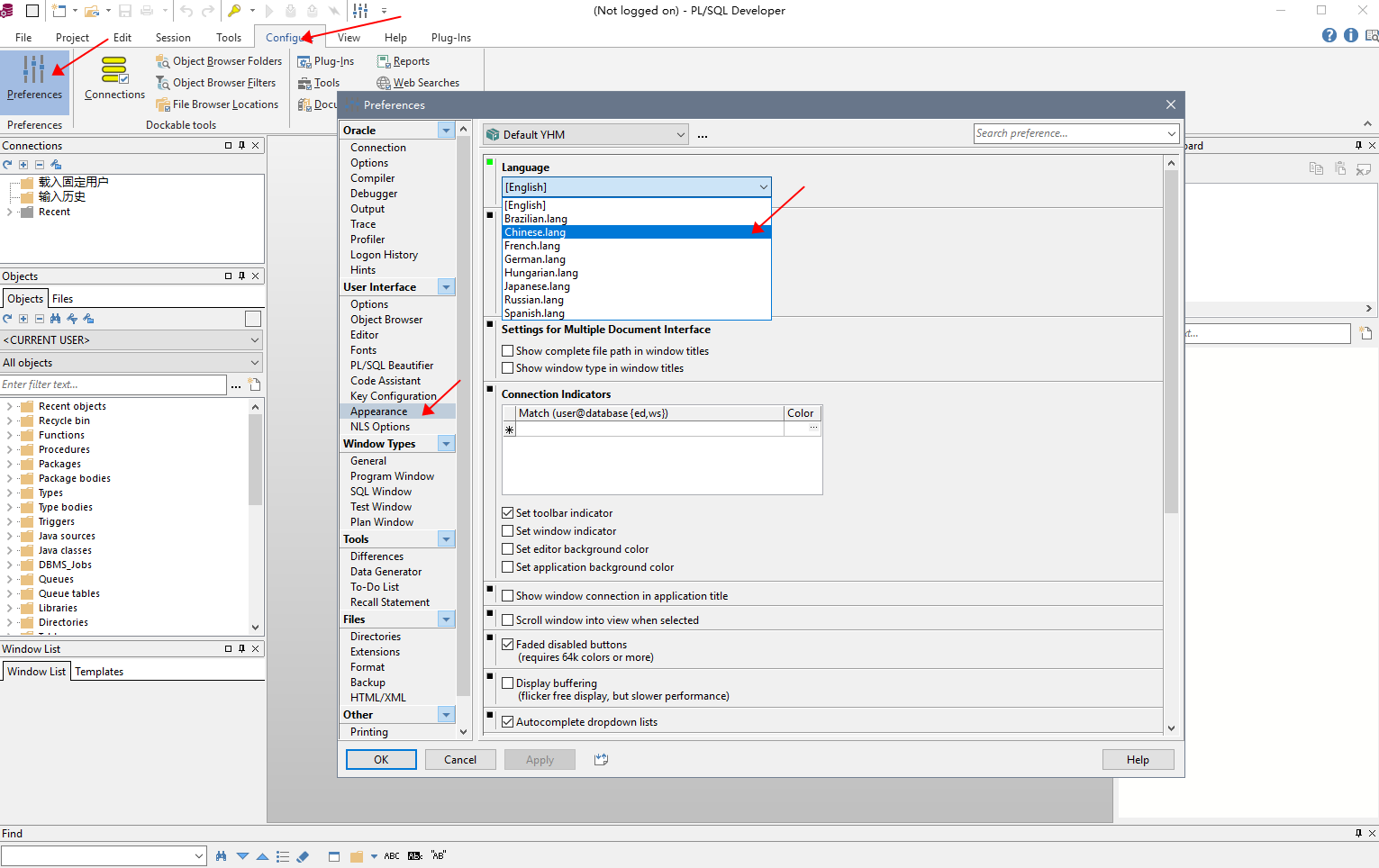
Task: Select Japanese.lang from language list
Action: (636, 286)
